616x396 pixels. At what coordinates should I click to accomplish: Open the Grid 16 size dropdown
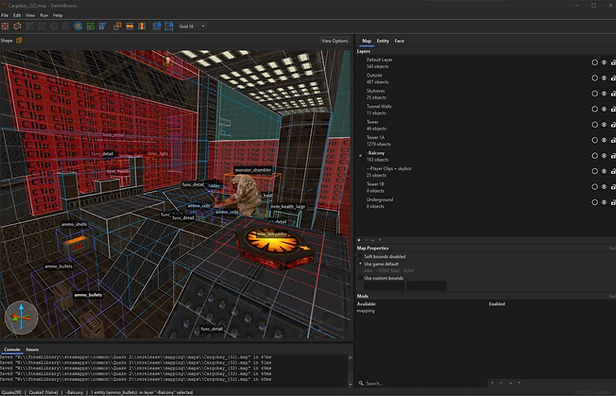click(x=192, y=26)
